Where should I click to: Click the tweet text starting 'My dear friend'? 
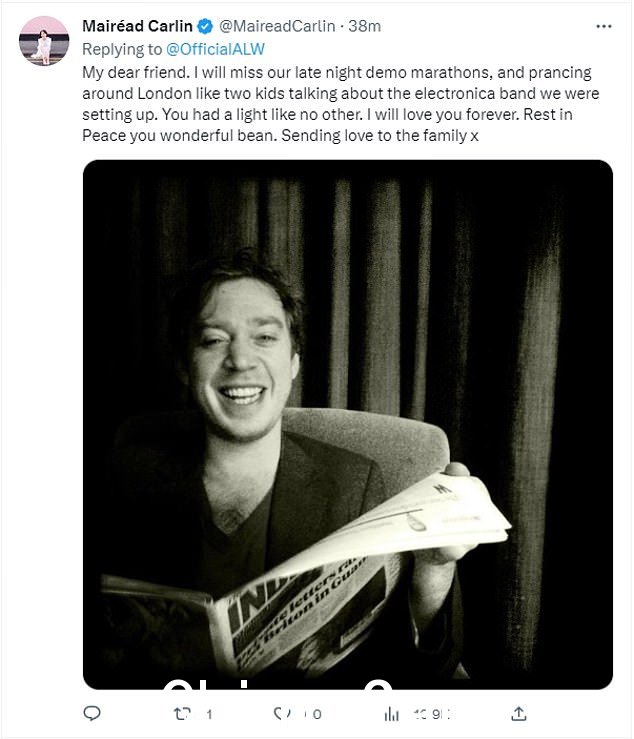340,104
